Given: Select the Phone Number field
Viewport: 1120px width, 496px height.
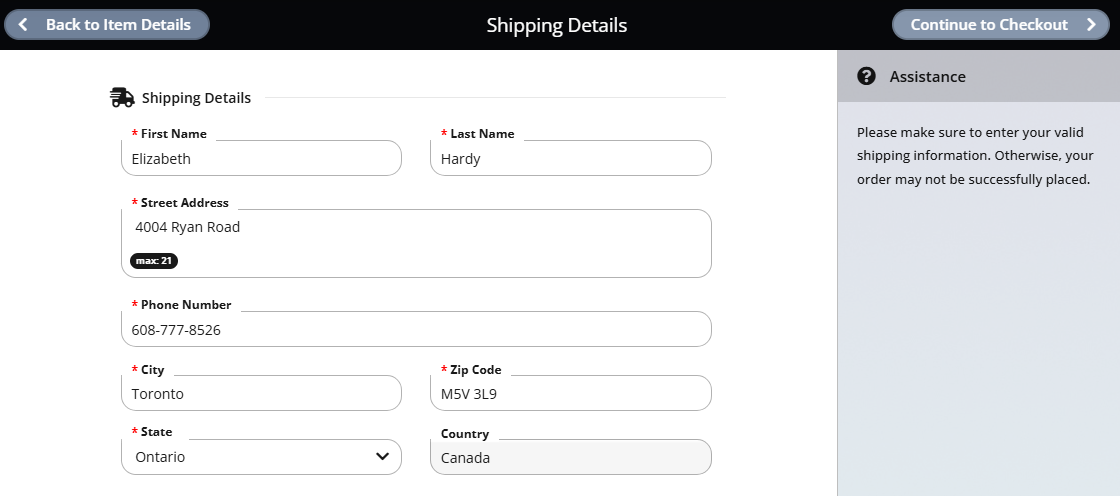Looking at the screenshot, I should click(416, 329).
